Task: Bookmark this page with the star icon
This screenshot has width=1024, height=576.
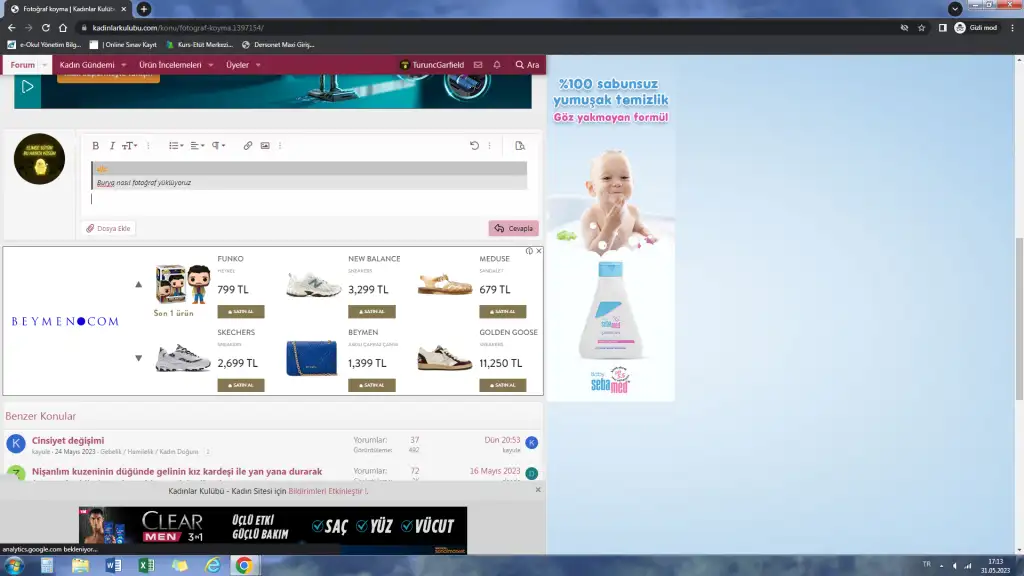Action: 921,27
